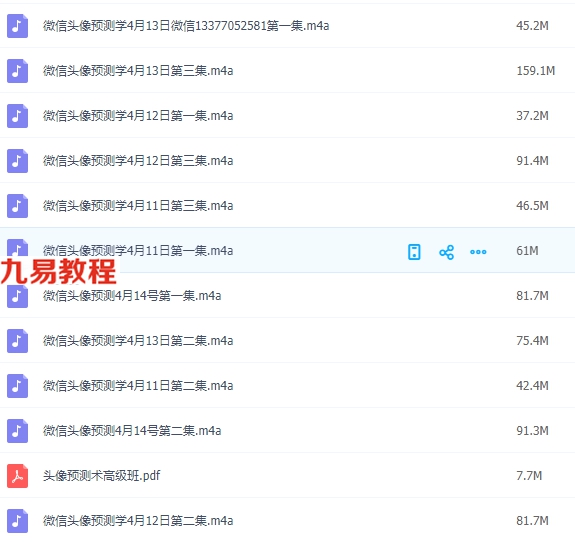This screenshot has height=542, width=575.
Task: Open 微信头像预测学4月11日第三集.m4a
Action: 138,206
